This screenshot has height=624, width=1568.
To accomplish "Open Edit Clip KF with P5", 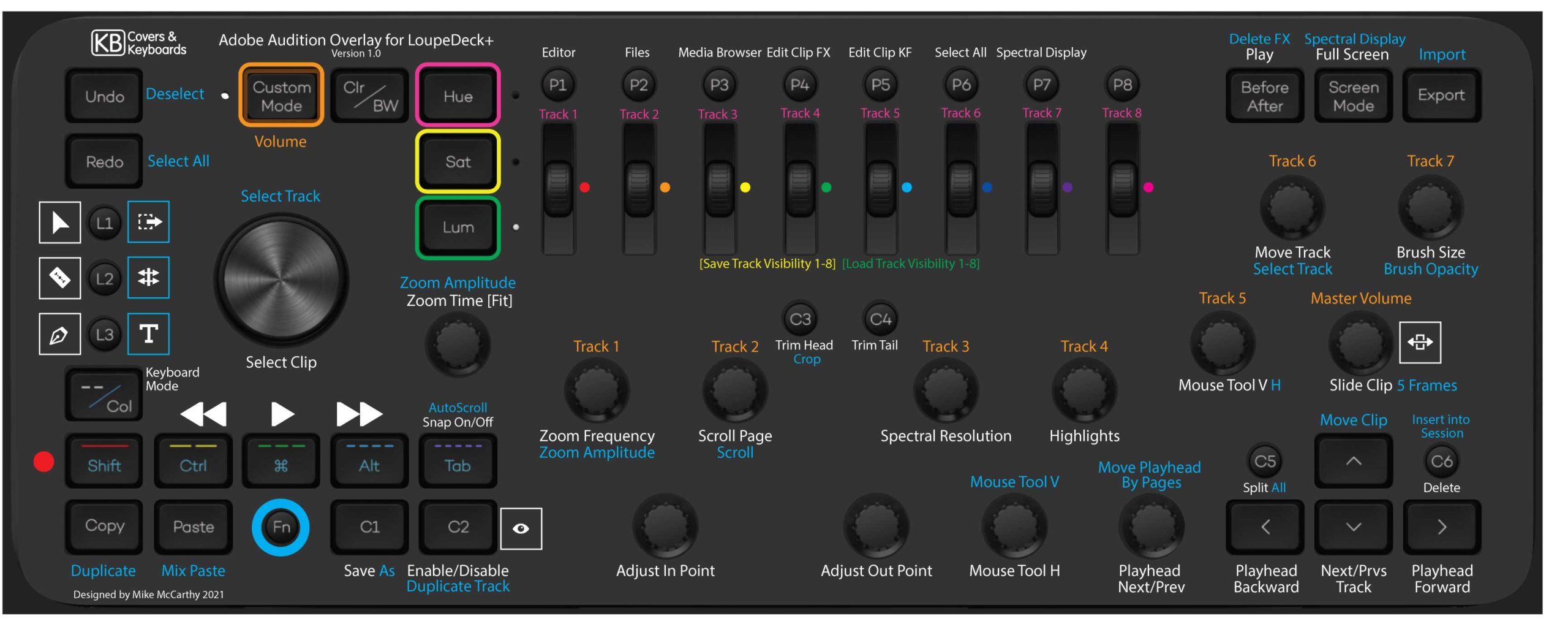I will pos(880,85).
